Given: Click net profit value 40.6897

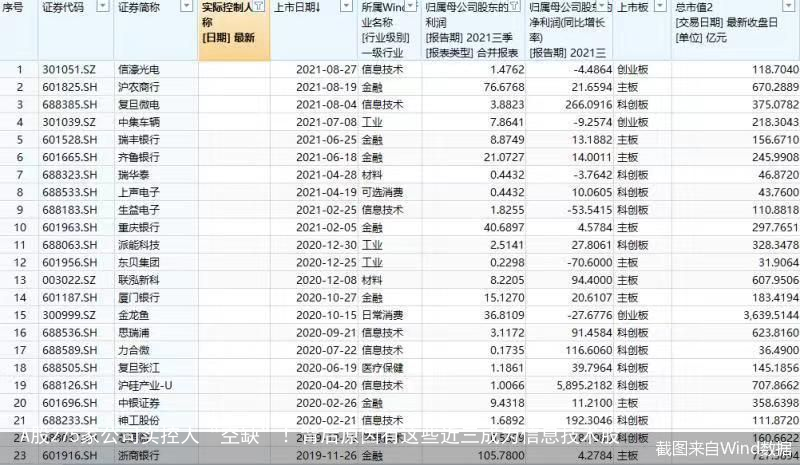Looking at the screenshot, I should [504, 227].
